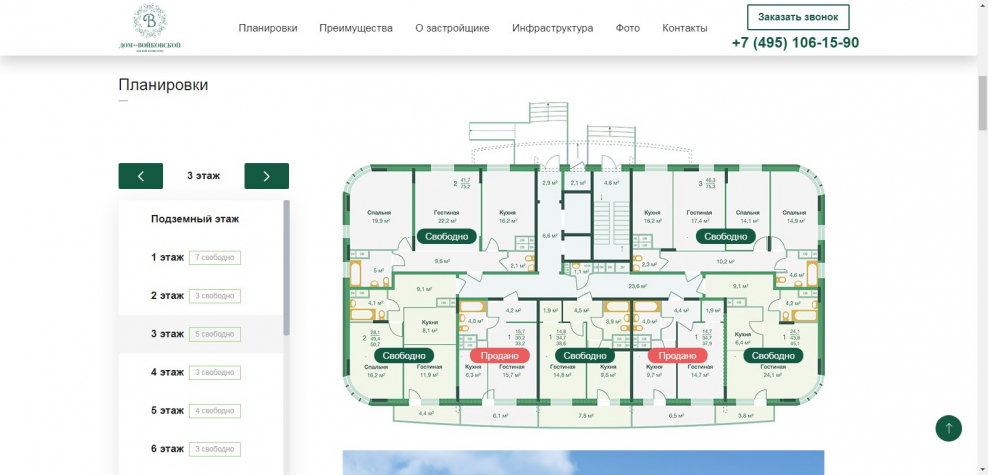988x475 pixels.
Task: Select Подземный этаж in floor list
Action: coord(195,219)
